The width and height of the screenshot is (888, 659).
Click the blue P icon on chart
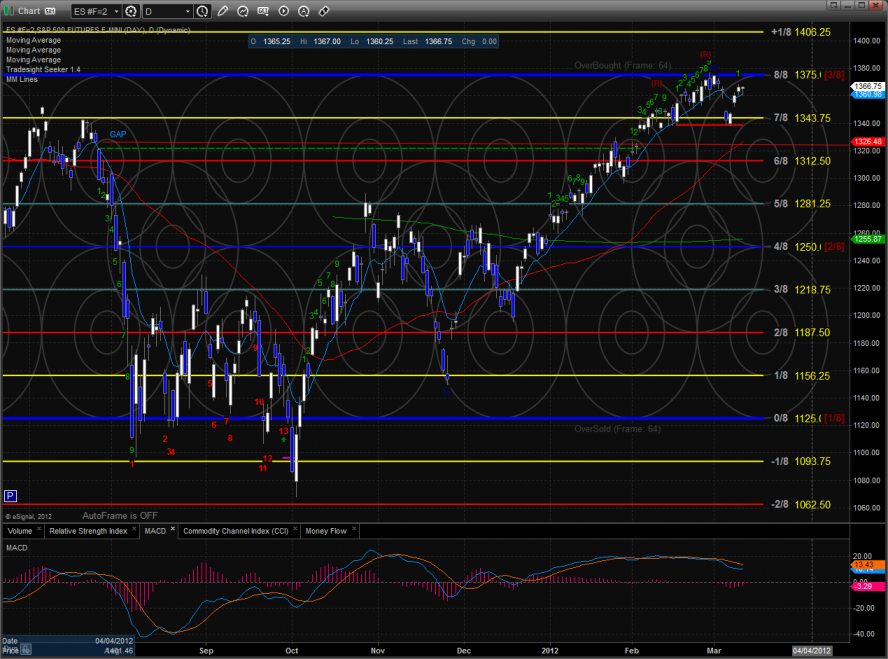click(10, 495)
